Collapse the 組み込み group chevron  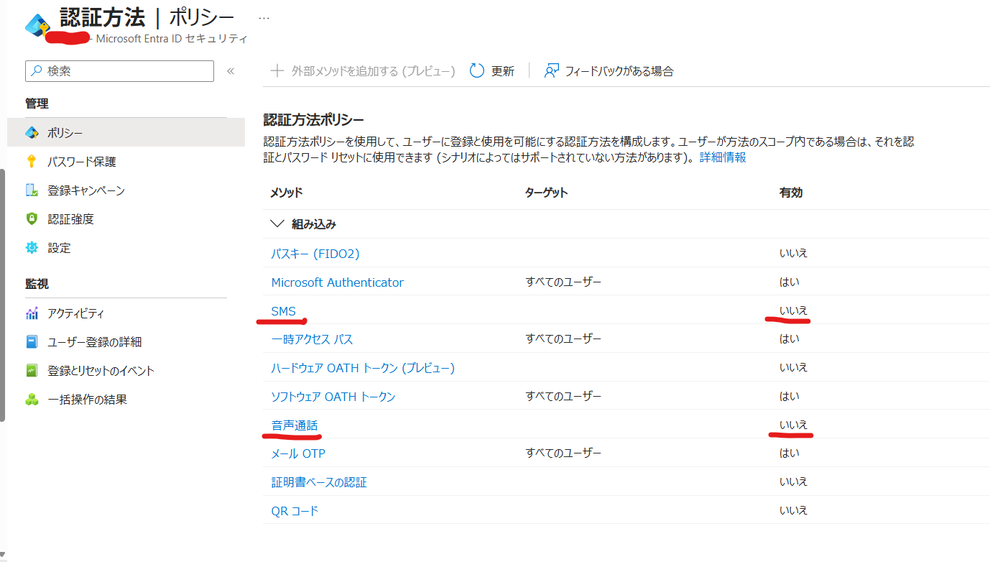click(x=277, y=224)
